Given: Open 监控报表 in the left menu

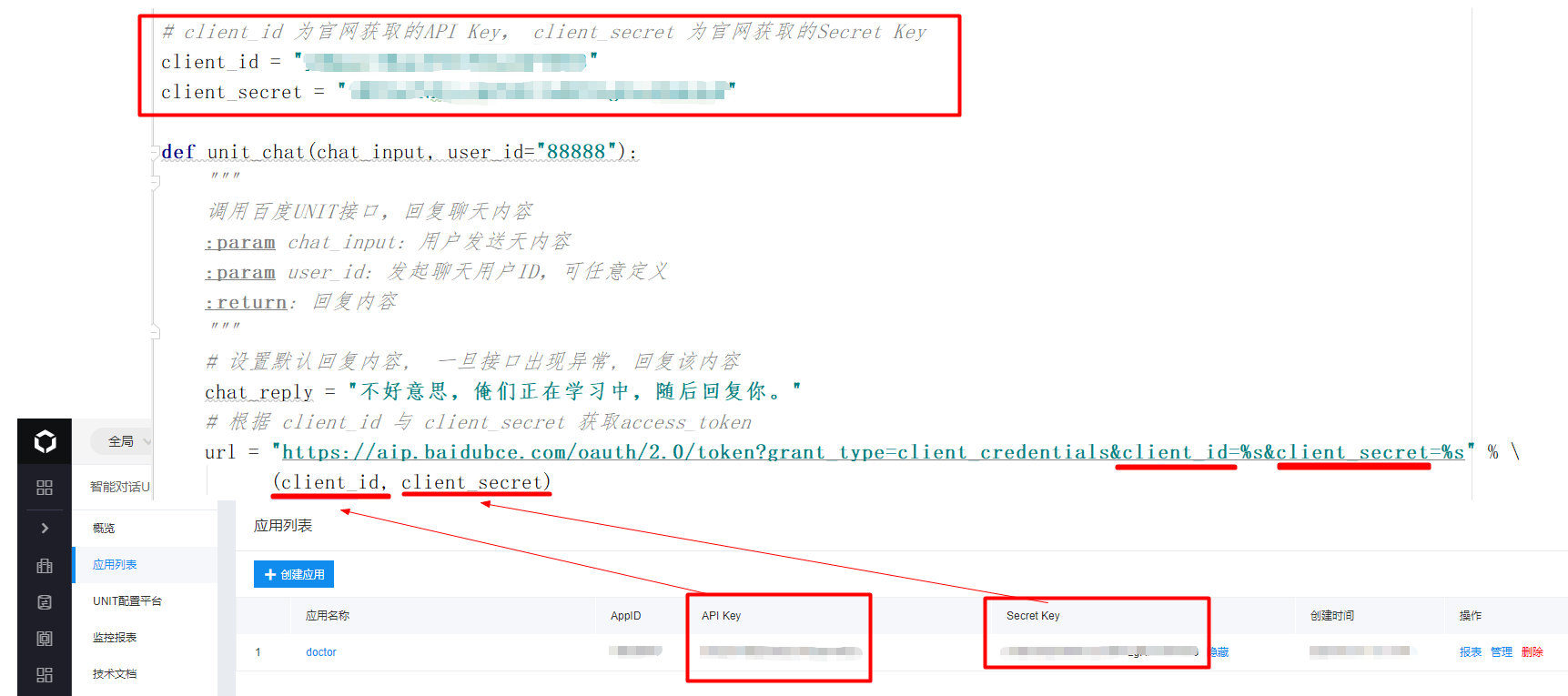Looking at the screenshot, I should tap(115, 638).
